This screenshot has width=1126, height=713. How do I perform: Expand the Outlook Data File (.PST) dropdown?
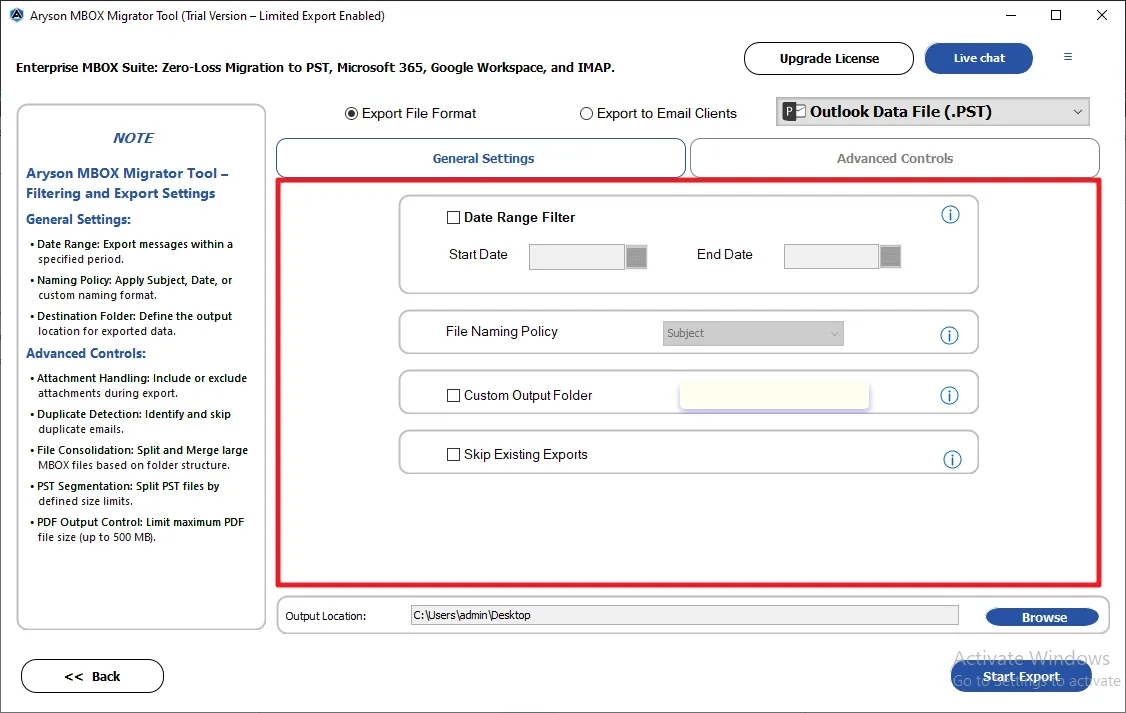click(x=933, y=112)
